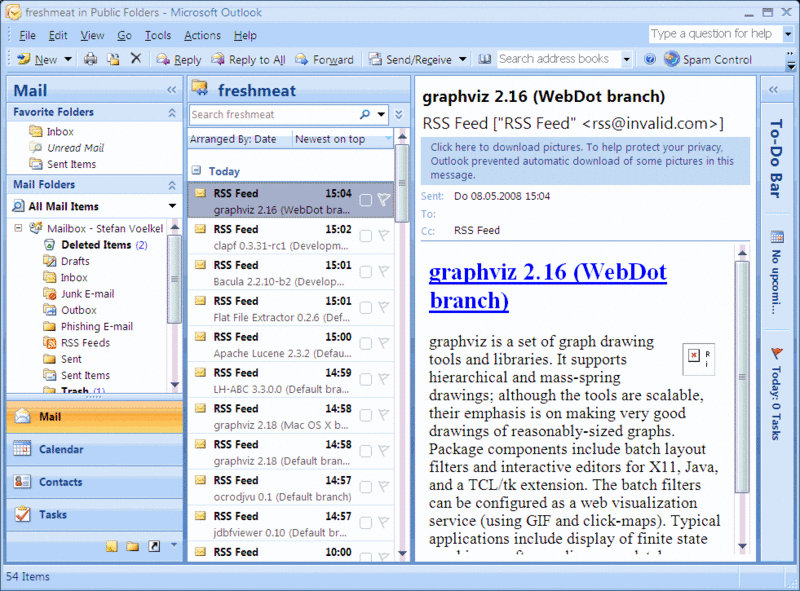Image resolution: width=800 pixels, height=591 pixels.
Task: Click the Delete (X) toolbar icon
Action: (136, 59)
